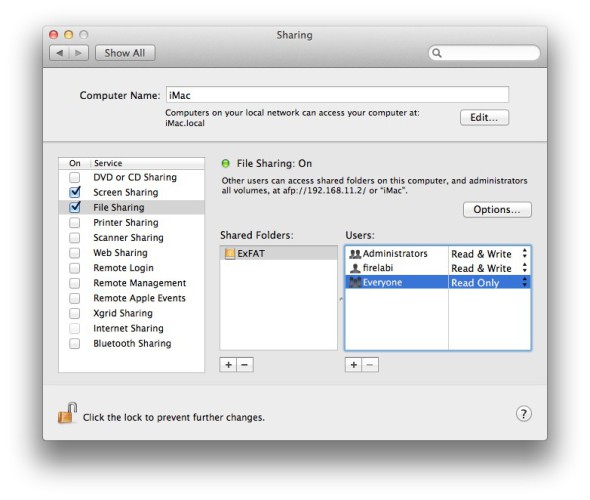Enable Bluetooth Sharing checkbox
The width and height of the screenshot is (590, 500).
pos(75,343)
